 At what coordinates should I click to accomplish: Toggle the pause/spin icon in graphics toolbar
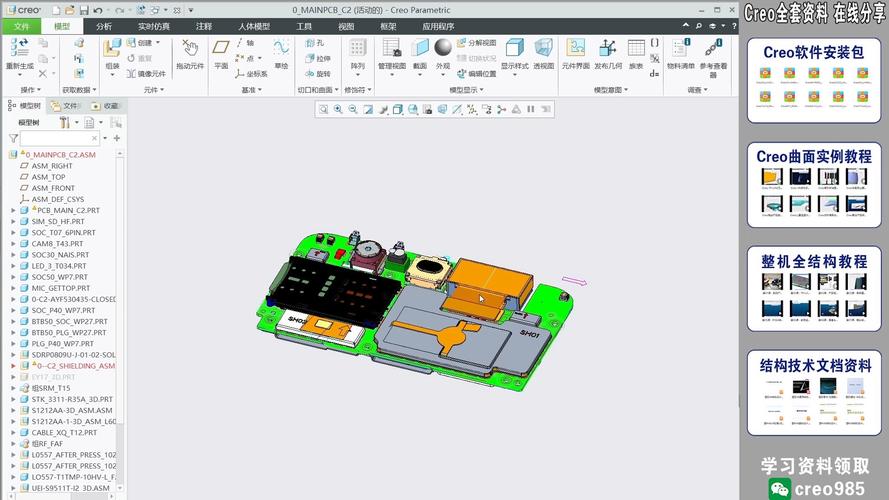click(x=531, y=109)
